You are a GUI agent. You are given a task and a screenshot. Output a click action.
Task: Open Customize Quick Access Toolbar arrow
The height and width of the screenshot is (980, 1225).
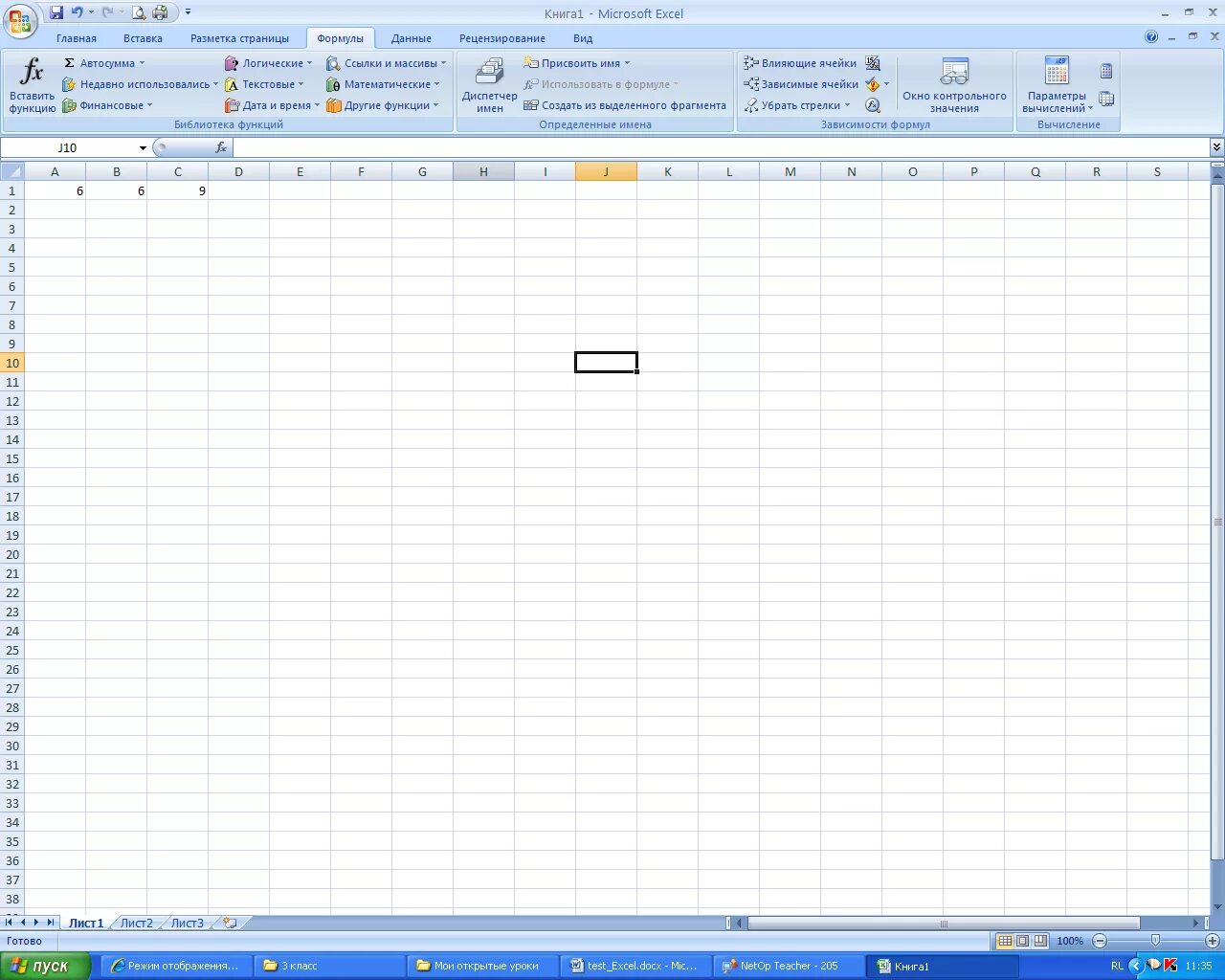tap(188, 12)
